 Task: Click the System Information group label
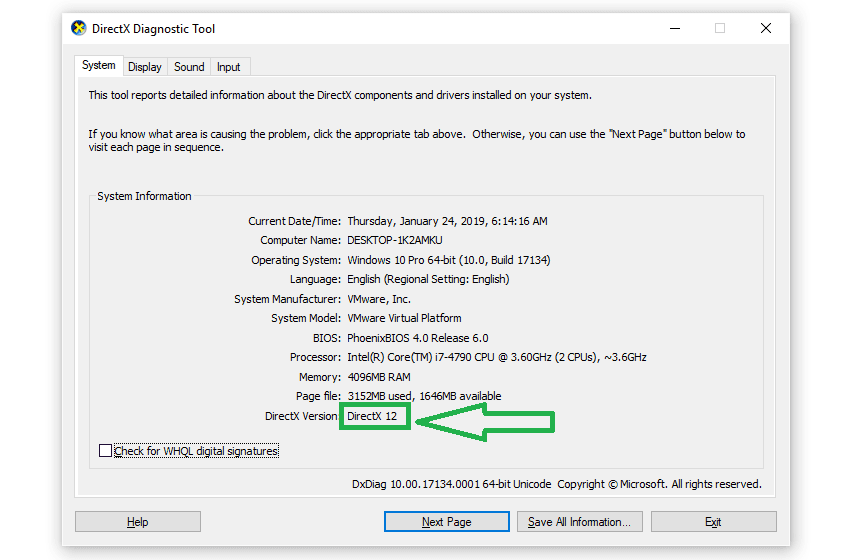pyautogui.click(x=144, y=196)
